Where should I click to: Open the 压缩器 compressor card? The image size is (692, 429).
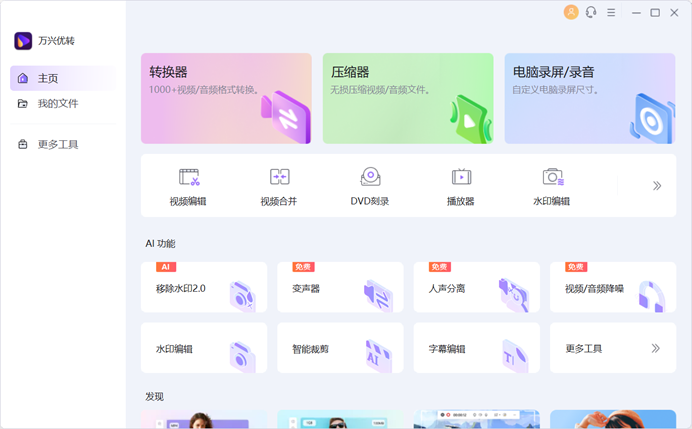[408, 98]
